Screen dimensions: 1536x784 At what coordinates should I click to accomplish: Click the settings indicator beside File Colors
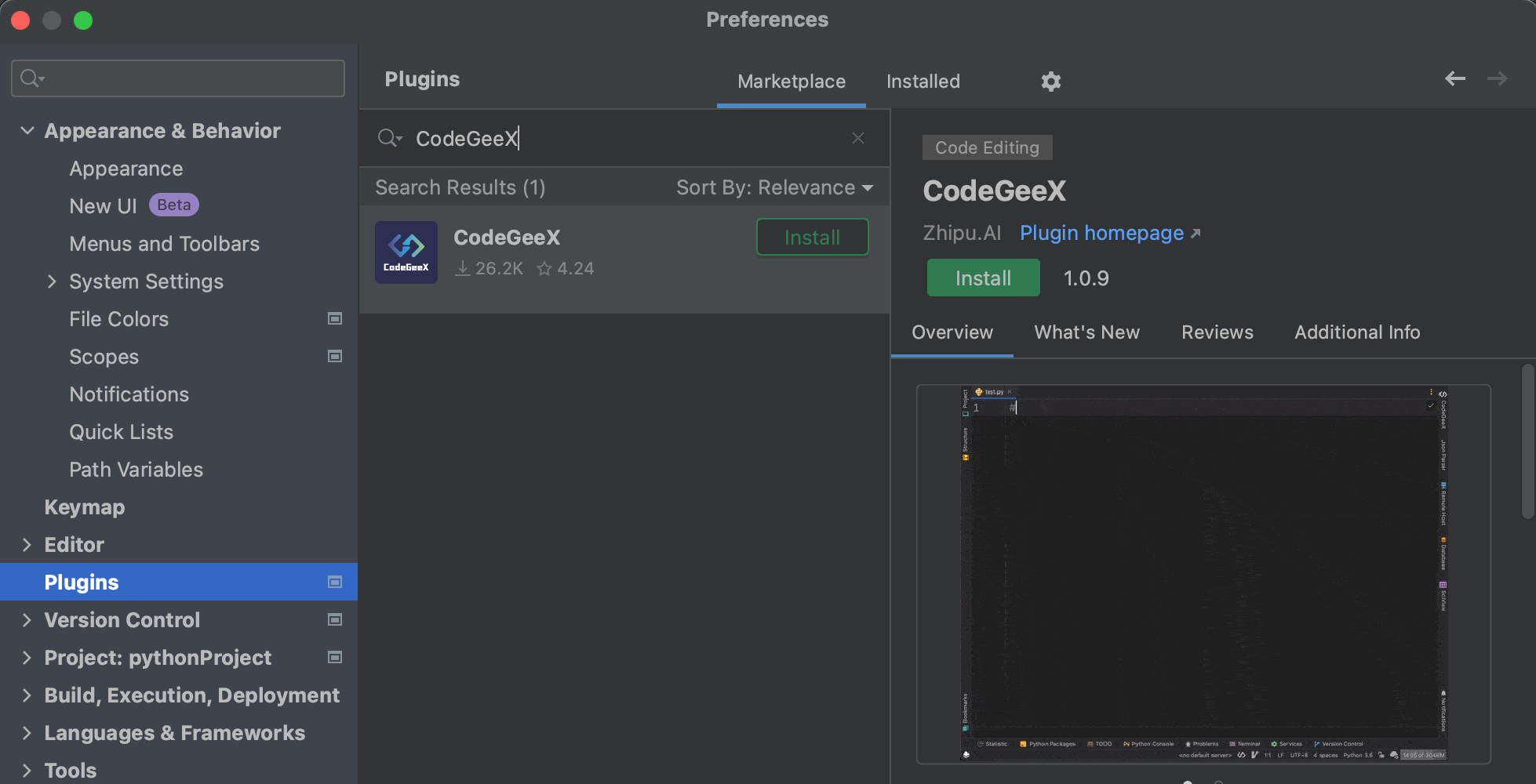pos(335,318)
